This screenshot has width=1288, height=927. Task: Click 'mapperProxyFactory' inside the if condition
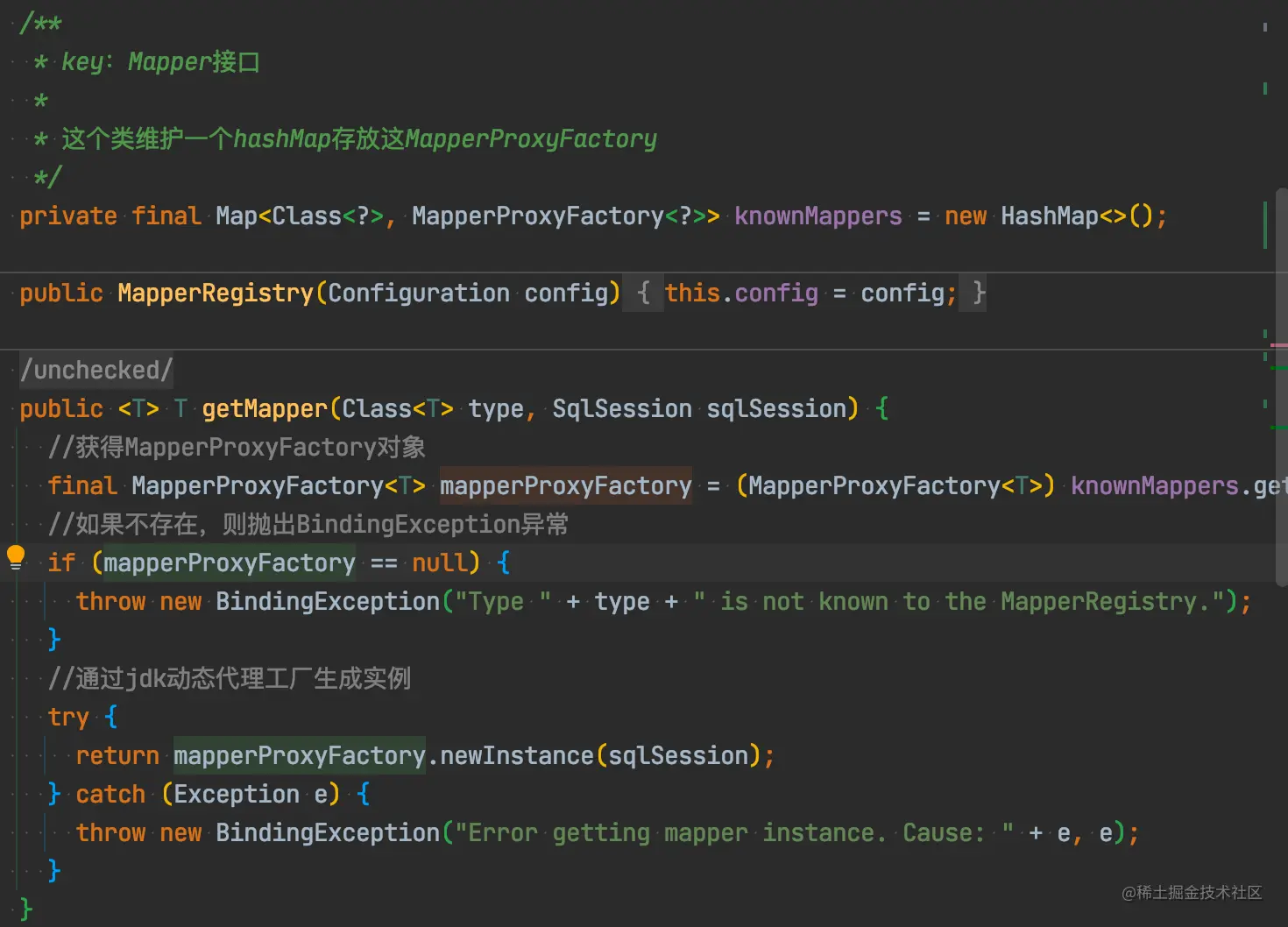[x=230, y=563]
